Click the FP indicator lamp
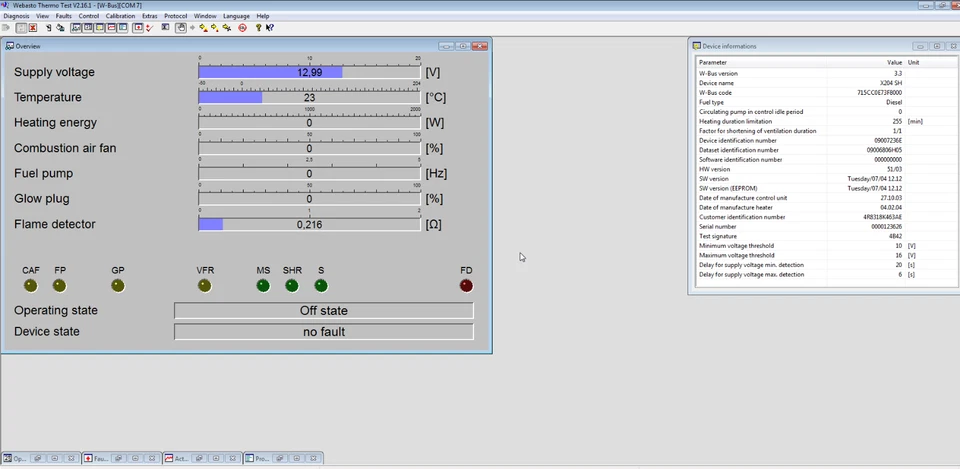 click(59, 285)
